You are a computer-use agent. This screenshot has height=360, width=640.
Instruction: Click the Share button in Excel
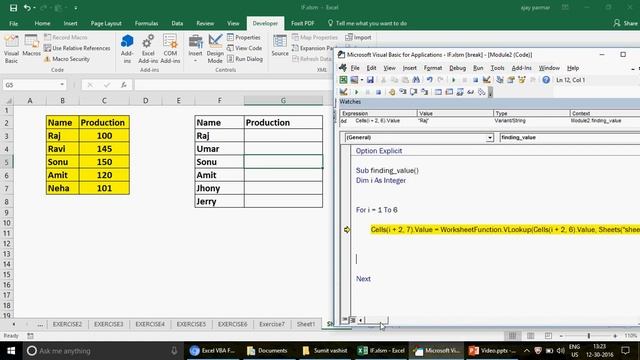coord(625,23)
